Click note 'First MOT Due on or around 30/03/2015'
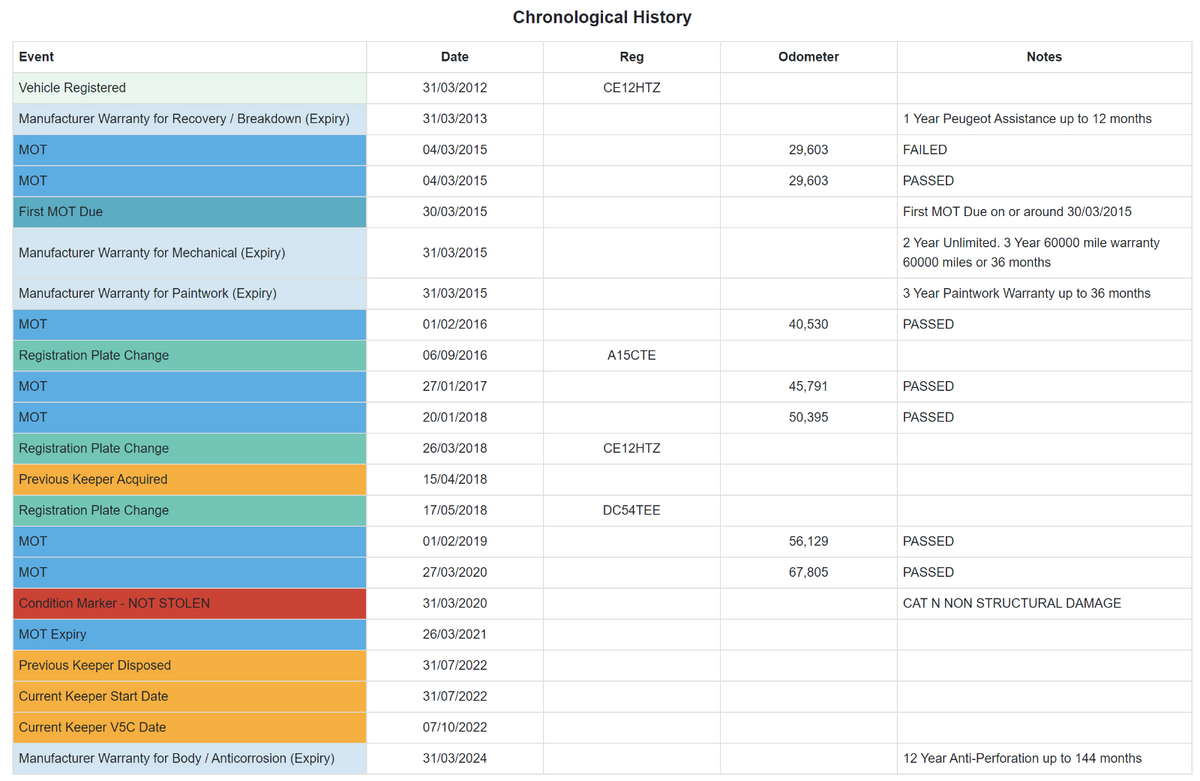This screenshot has height=781, width=1200. coord(1017,212)
